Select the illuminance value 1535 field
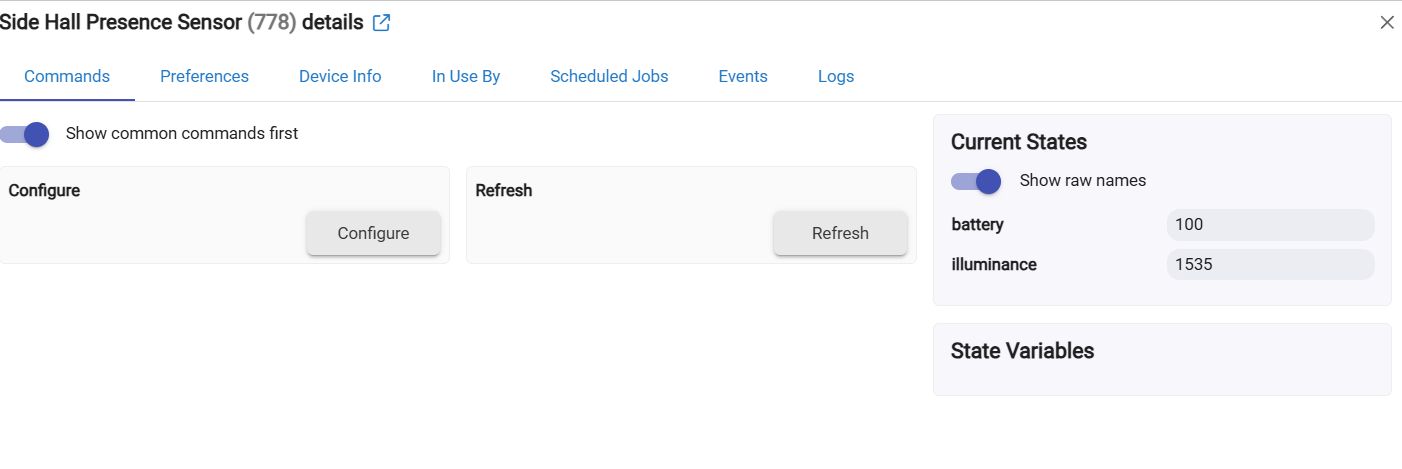 tap(1270, 265)
